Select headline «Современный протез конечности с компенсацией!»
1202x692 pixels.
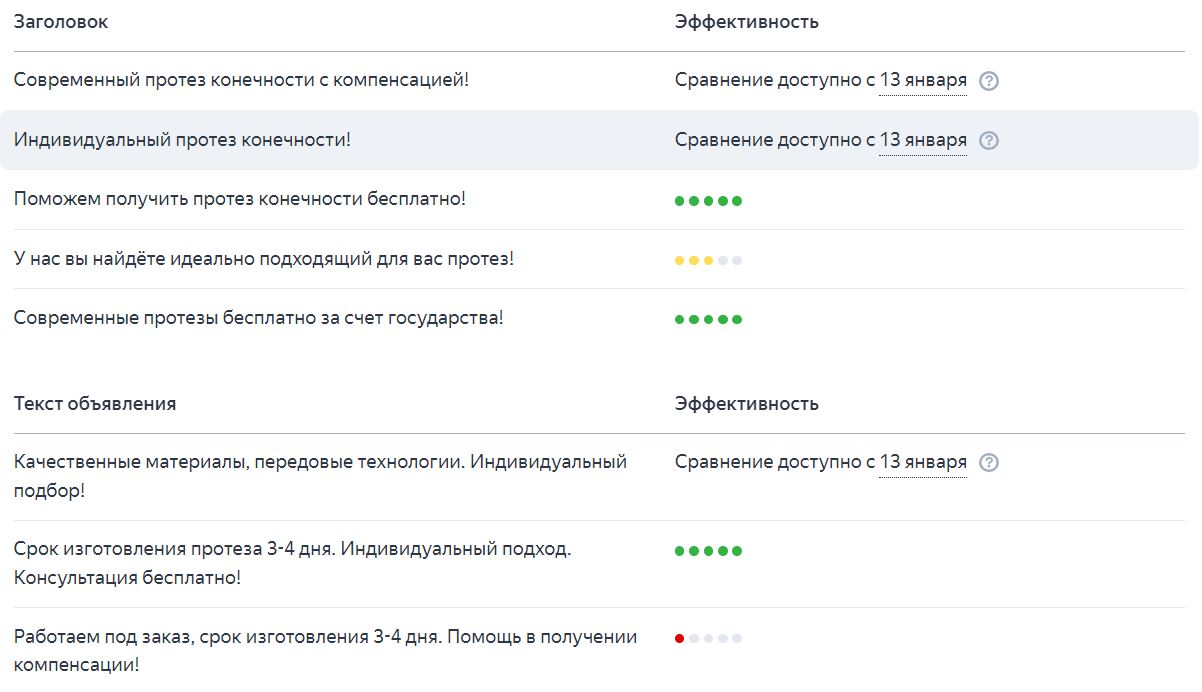[241, 80]
